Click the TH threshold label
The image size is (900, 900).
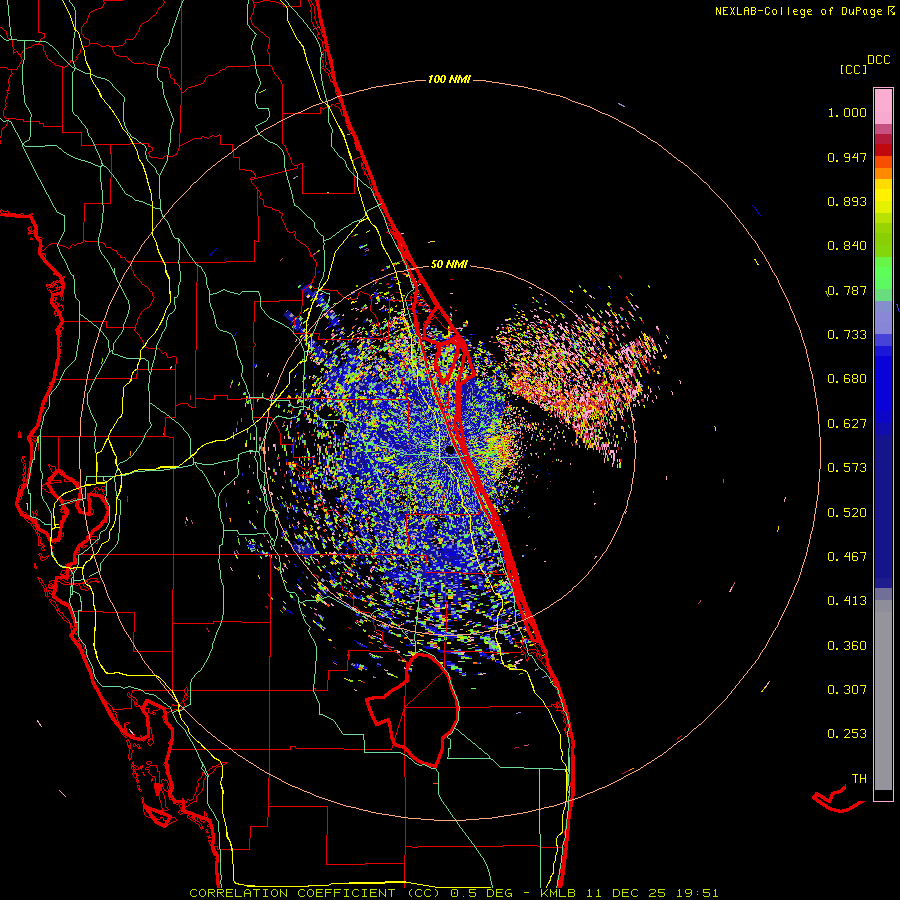859,779
